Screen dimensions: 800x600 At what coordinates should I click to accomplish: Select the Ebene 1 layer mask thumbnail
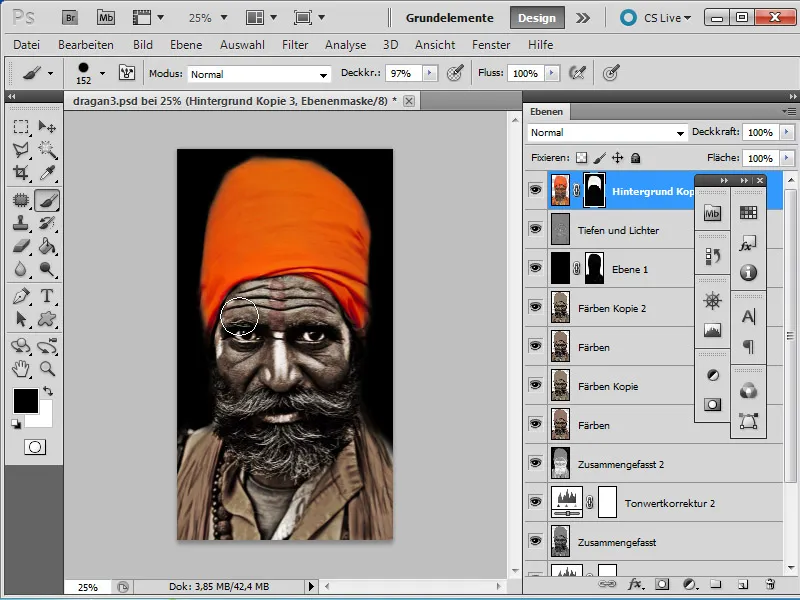[594, 268]
